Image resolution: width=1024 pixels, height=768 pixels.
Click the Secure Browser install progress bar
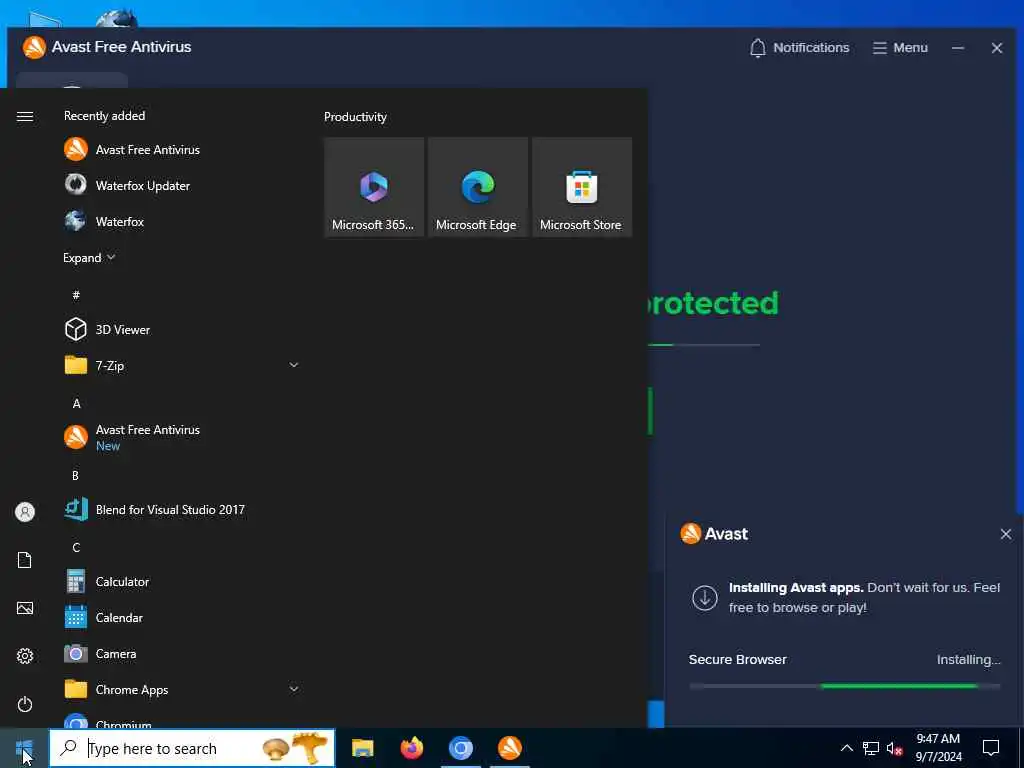tap(844, 686)
